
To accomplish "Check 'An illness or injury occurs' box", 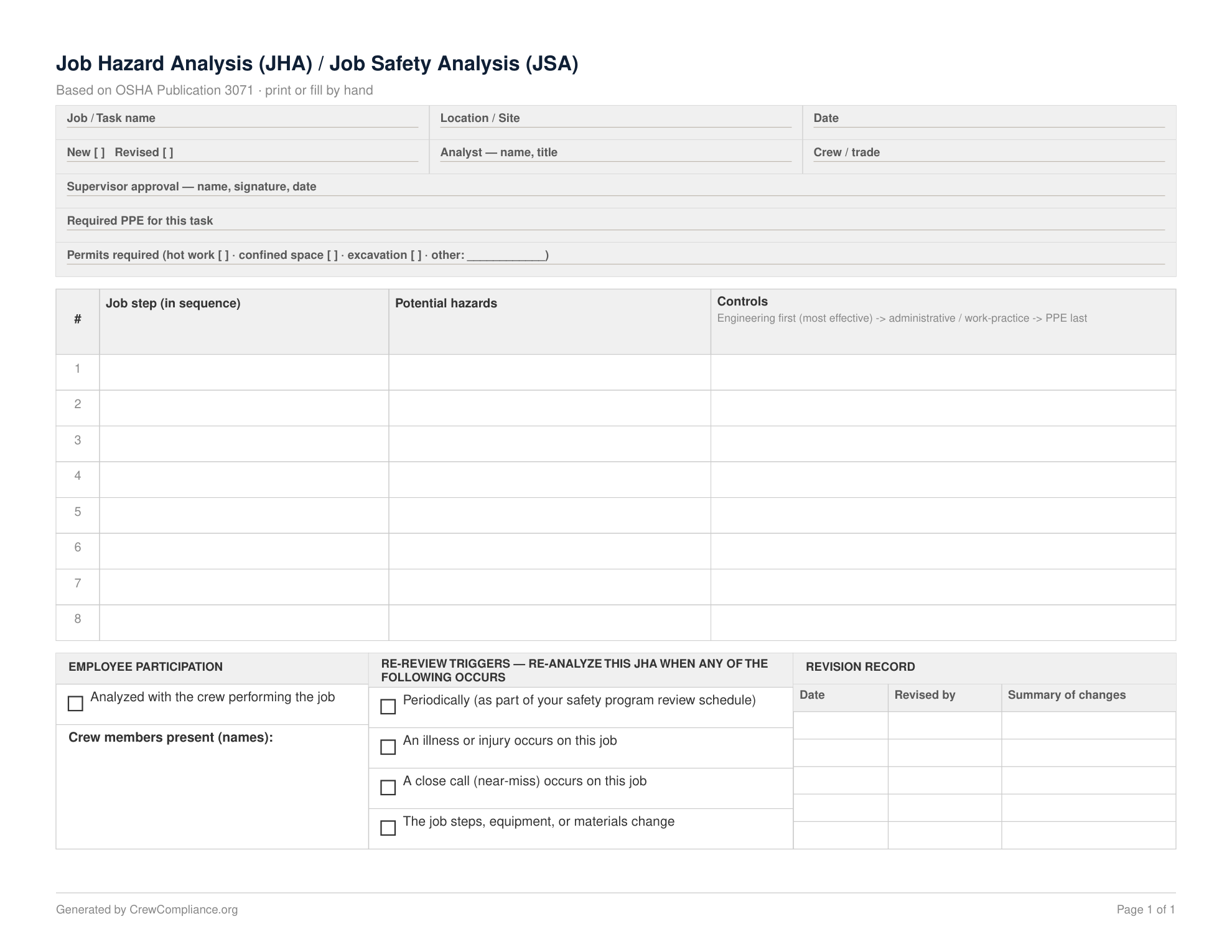I will click(388, 747).
